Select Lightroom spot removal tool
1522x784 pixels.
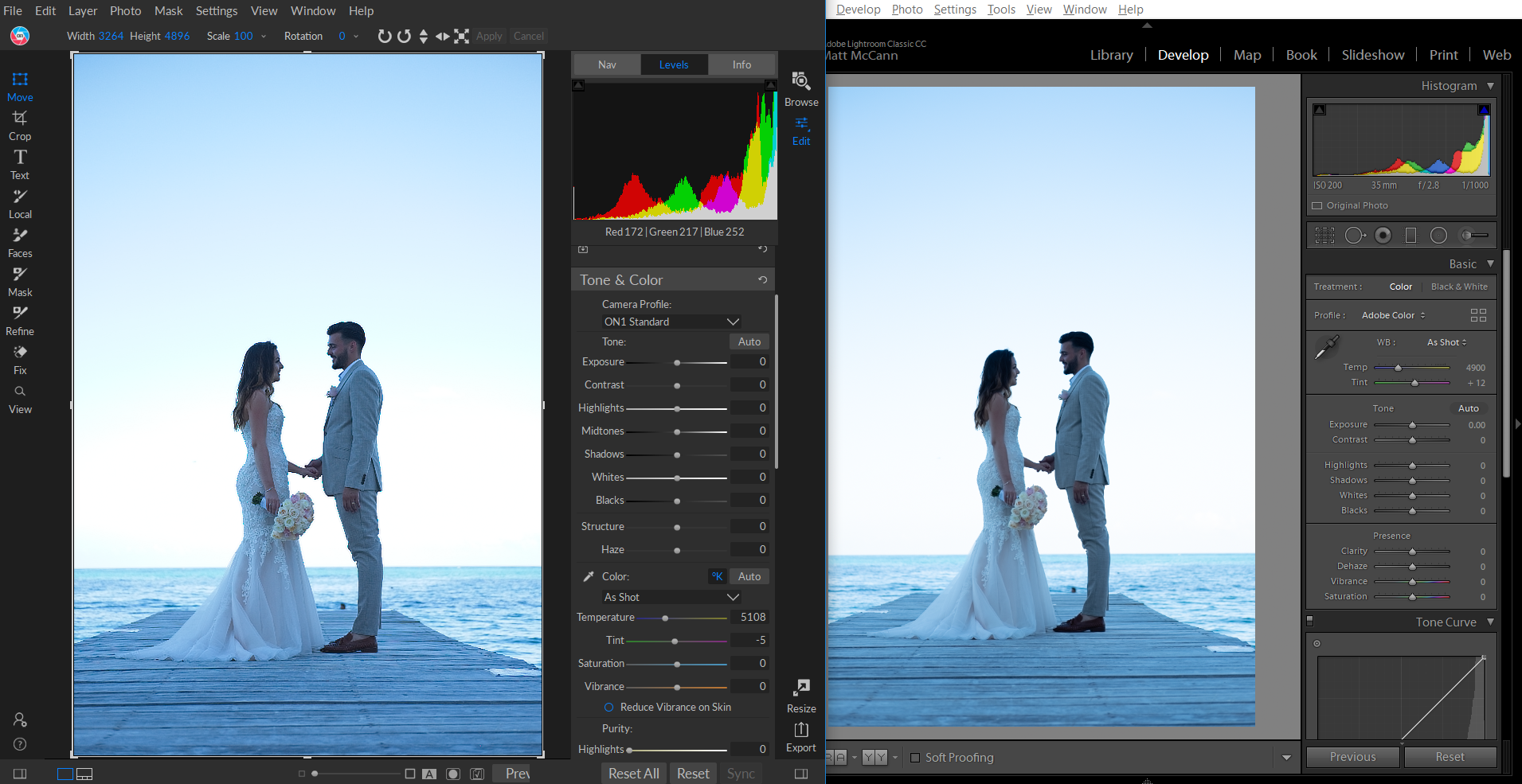pyautogui.click(x=1355, y=235)
